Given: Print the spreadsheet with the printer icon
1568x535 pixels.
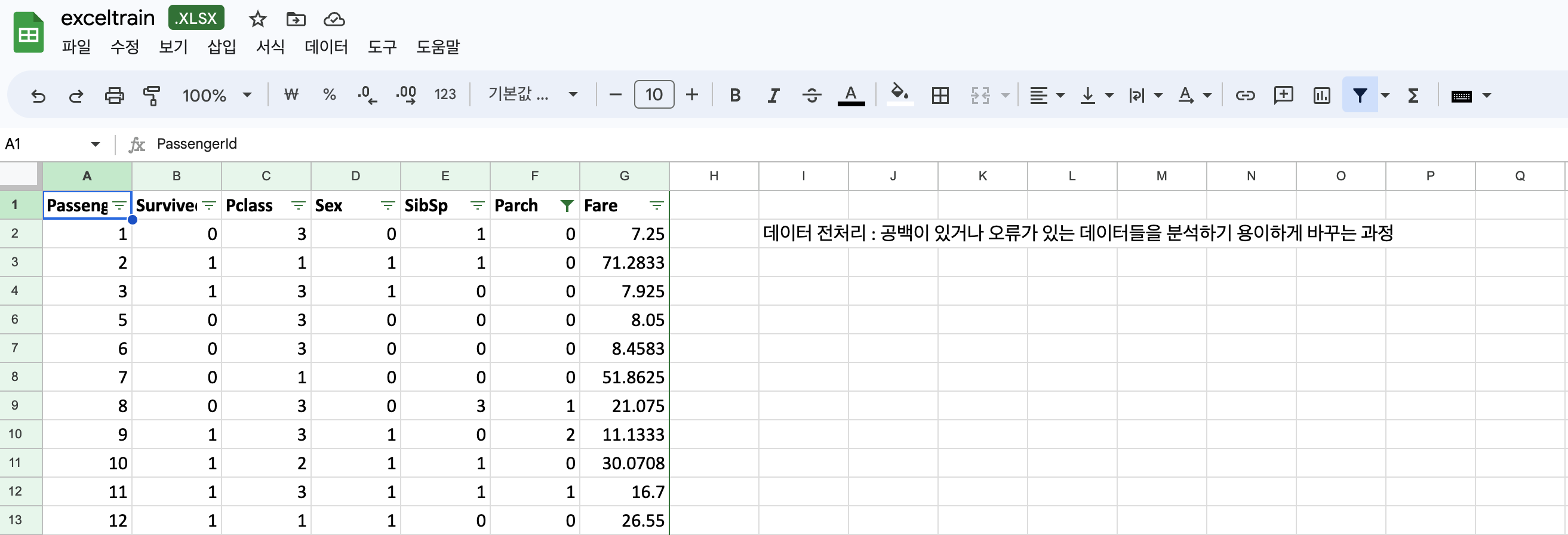Looking at the screenshot, I should (114, 96).
